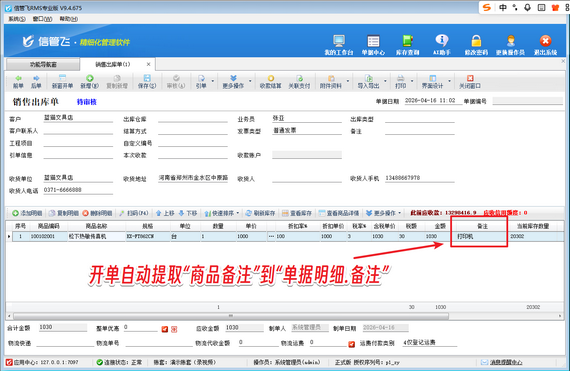The width and height of the screenshot is (570, 371).
Task: Open the 系统 menu
Action: [17, 19]
